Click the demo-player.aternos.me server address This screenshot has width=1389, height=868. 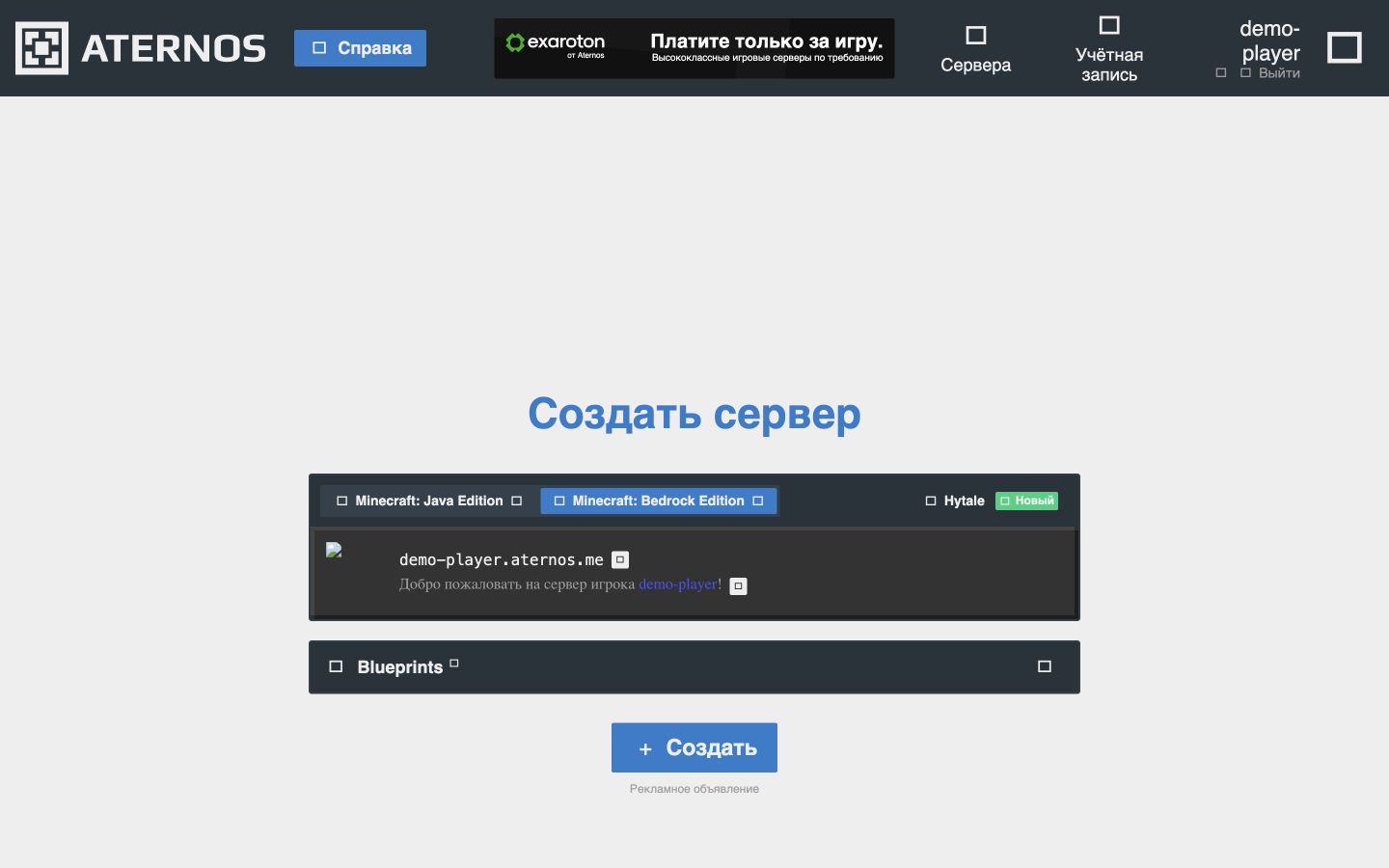[x=502, y=559]
